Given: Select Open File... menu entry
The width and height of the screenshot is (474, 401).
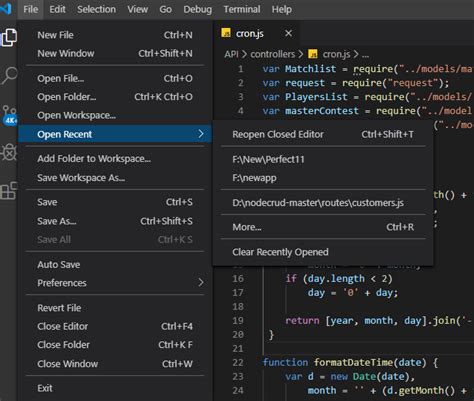Looking at the screenshot, I should [x=115, y=78].
